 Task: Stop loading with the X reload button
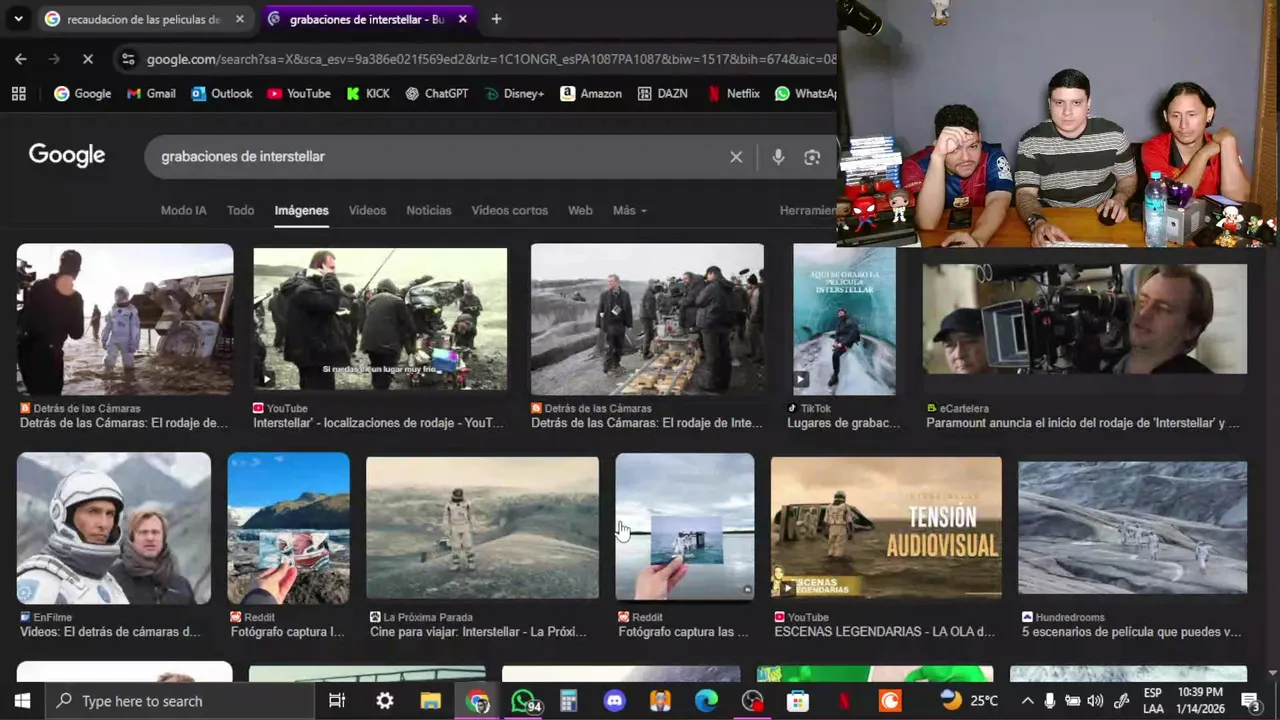(87, 59)
